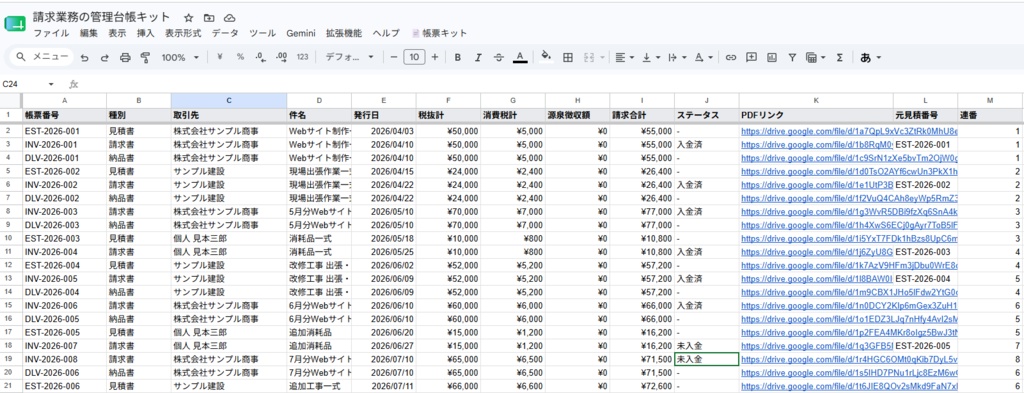Open the PDF link in row EST-2026-006

[x=849, y=386]
